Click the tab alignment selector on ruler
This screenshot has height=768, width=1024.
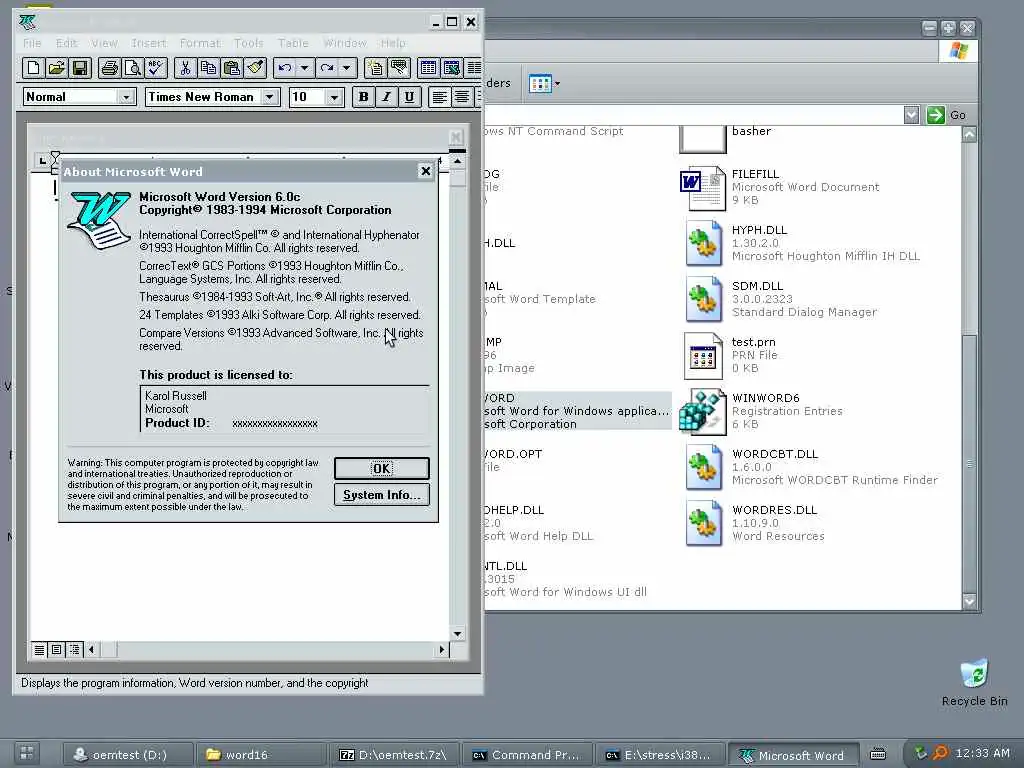(42, 161)
